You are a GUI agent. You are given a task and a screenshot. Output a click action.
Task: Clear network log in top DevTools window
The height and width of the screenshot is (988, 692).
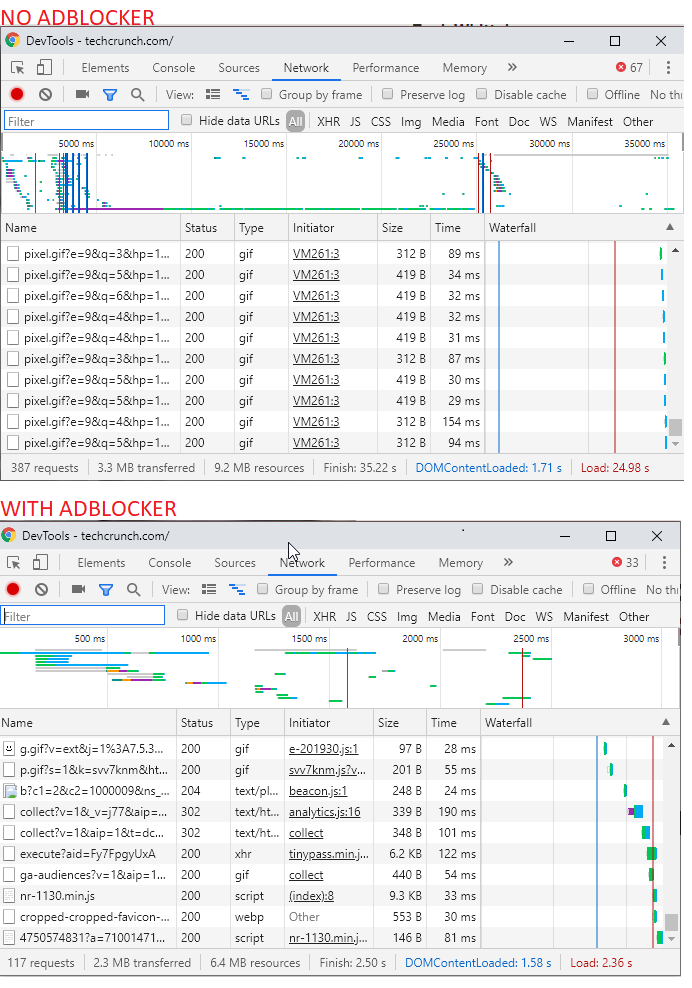point(45,95)
